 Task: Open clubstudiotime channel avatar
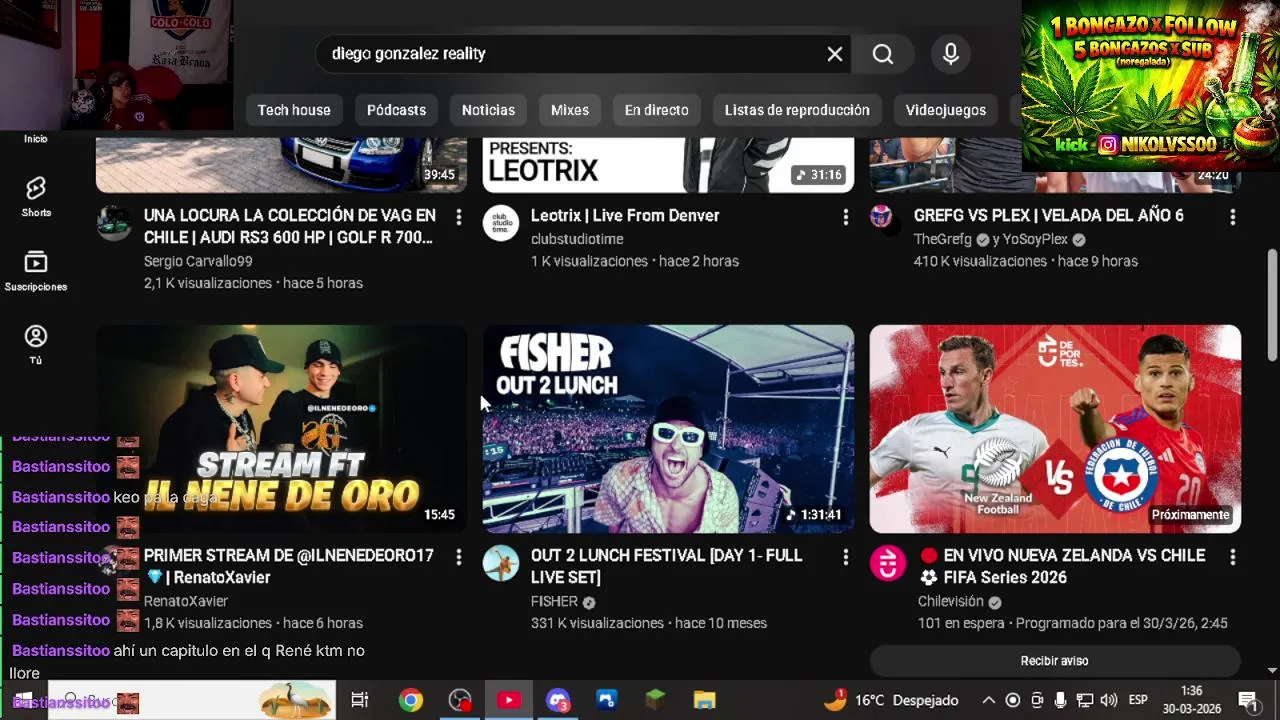[501, 223]
